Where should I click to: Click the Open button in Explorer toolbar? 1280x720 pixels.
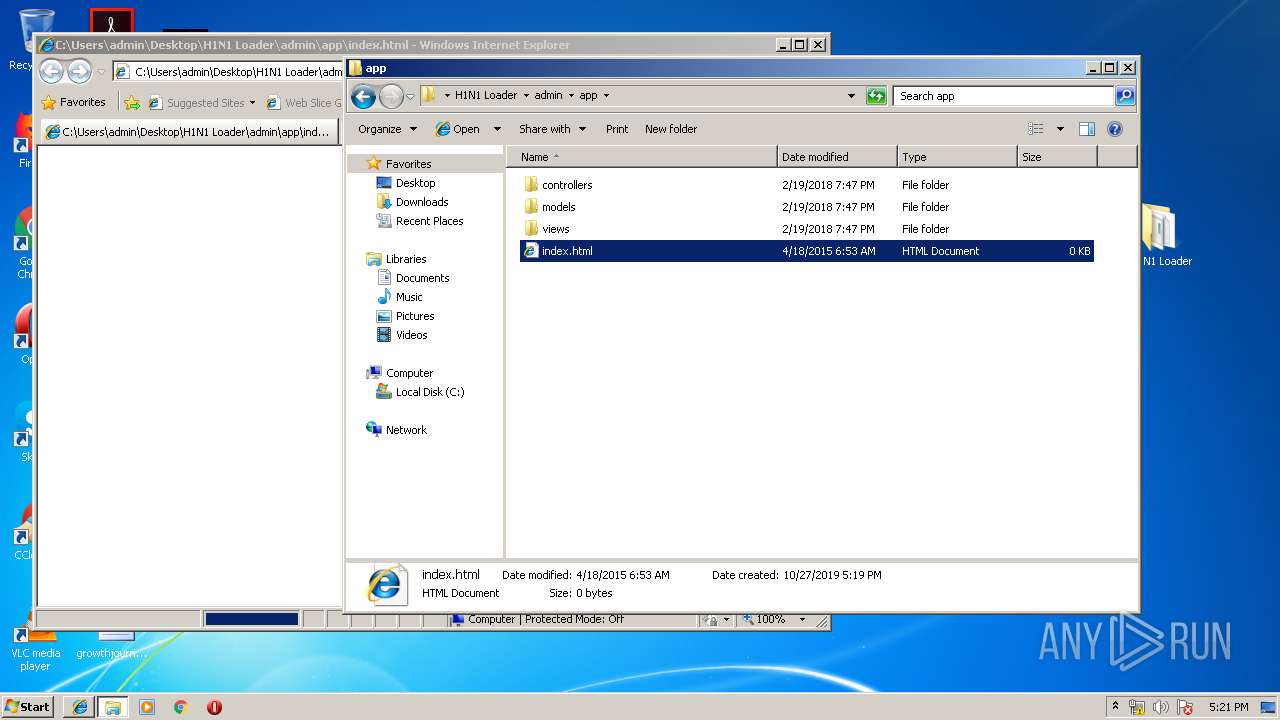[457, 129]
